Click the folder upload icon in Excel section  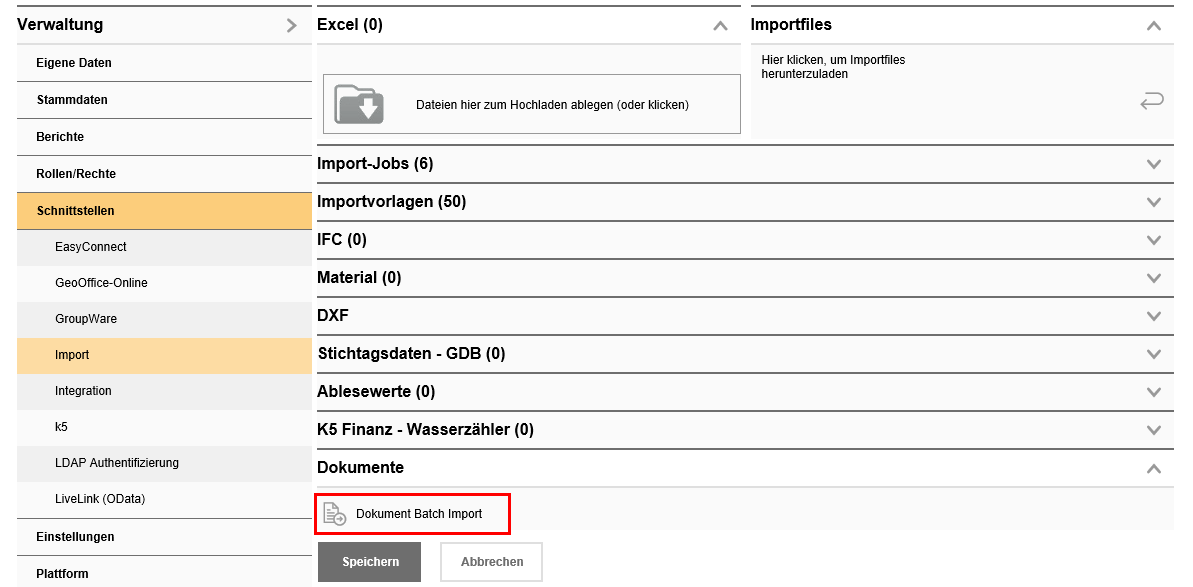click(359, 104)
